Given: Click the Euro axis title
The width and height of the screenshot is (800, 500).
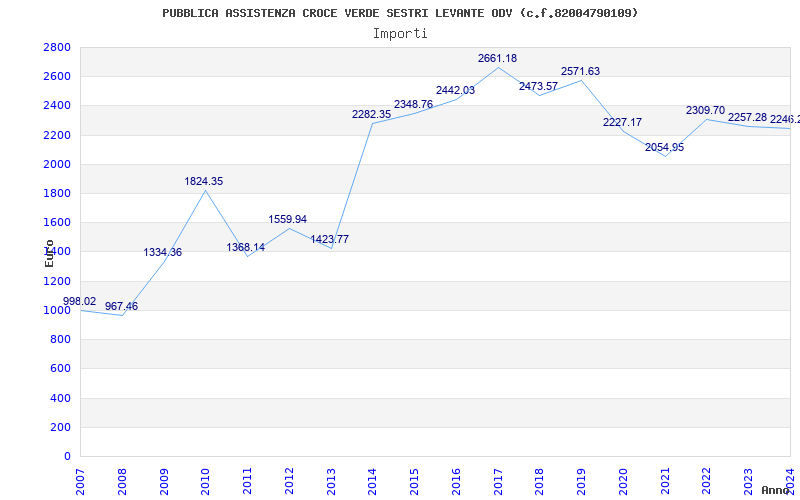Looking at the screenshot, I should [x=49, y=253].
